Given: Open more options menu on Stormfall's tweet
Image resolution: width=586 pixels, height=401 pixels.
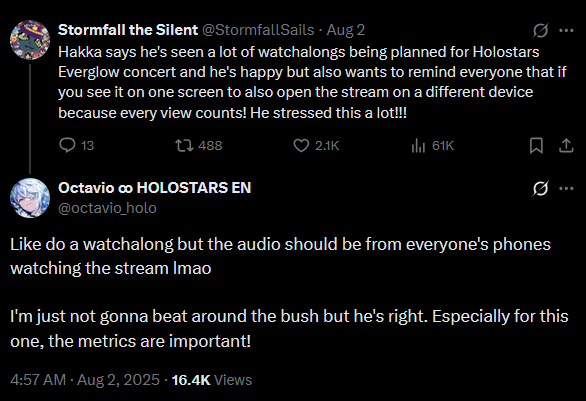Looking at the screenshot, I should click(566, 30).
